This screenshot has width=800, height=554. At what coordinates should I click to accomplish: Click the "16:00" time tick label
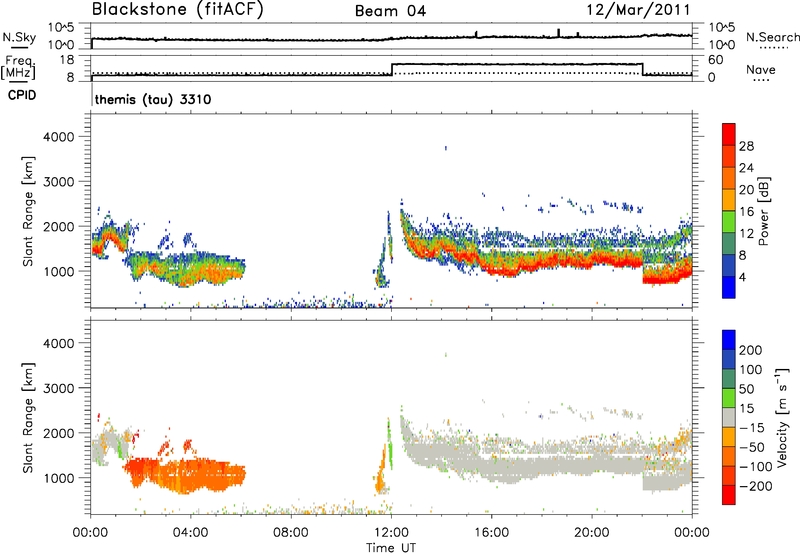491,532
